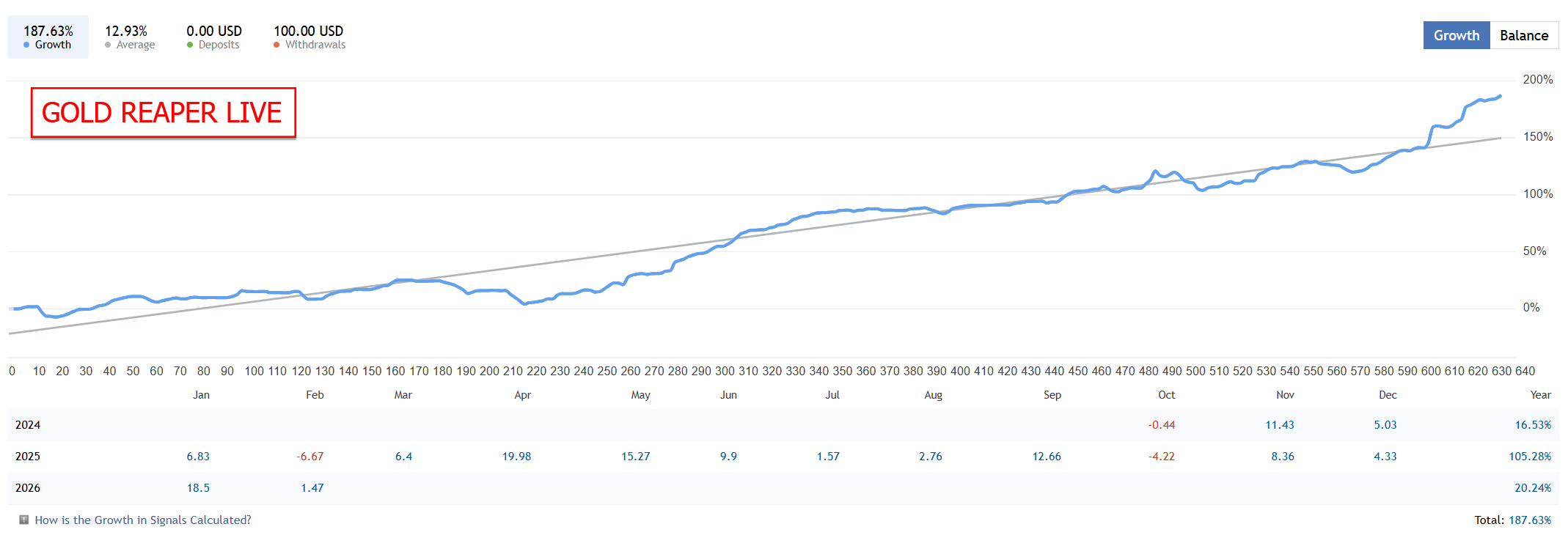Toggle the 12.93% Average legend item
This screenshot has height=535, width=1568.
[x=130, y=37]
